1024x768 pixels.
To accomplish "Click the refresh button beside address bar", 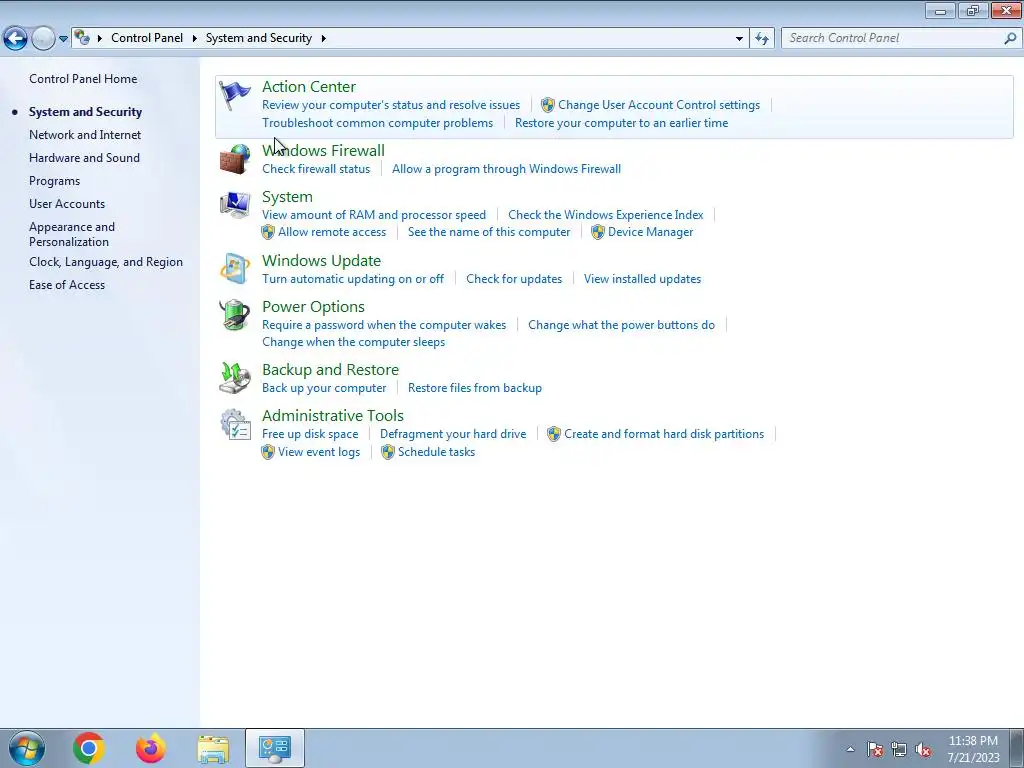I will point(762,39).
